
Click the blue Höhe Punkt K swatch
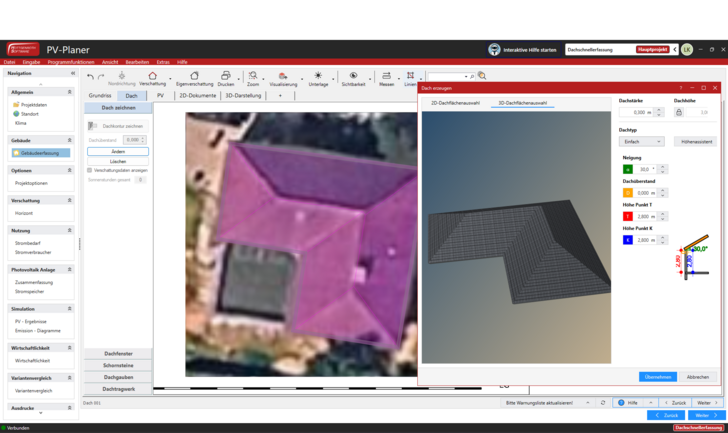point(627,240)
